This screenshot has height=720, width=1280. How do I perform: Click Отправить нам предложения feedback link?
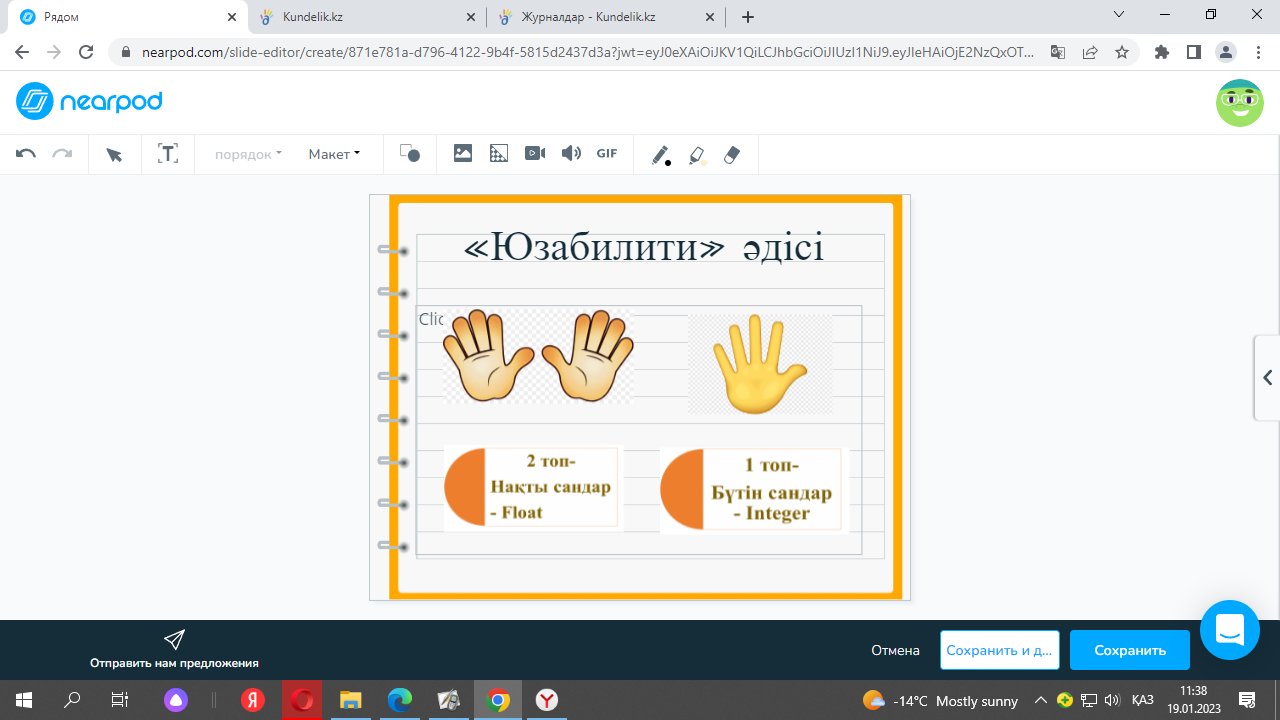click(x=174, y=650)
